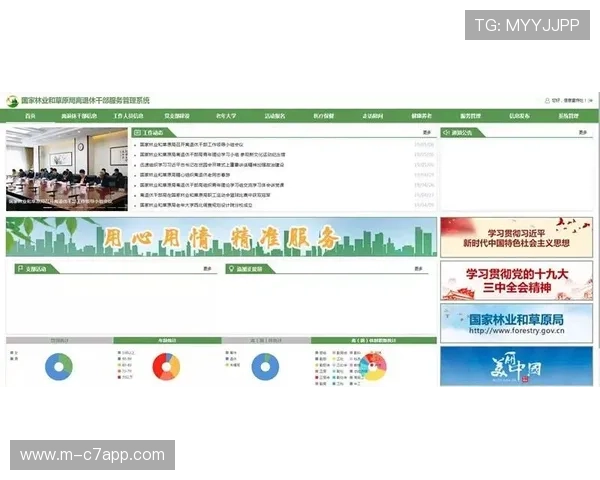600x480 pixels.
Task: Click the blue-green gender donut chart
Action: (59, 367)
